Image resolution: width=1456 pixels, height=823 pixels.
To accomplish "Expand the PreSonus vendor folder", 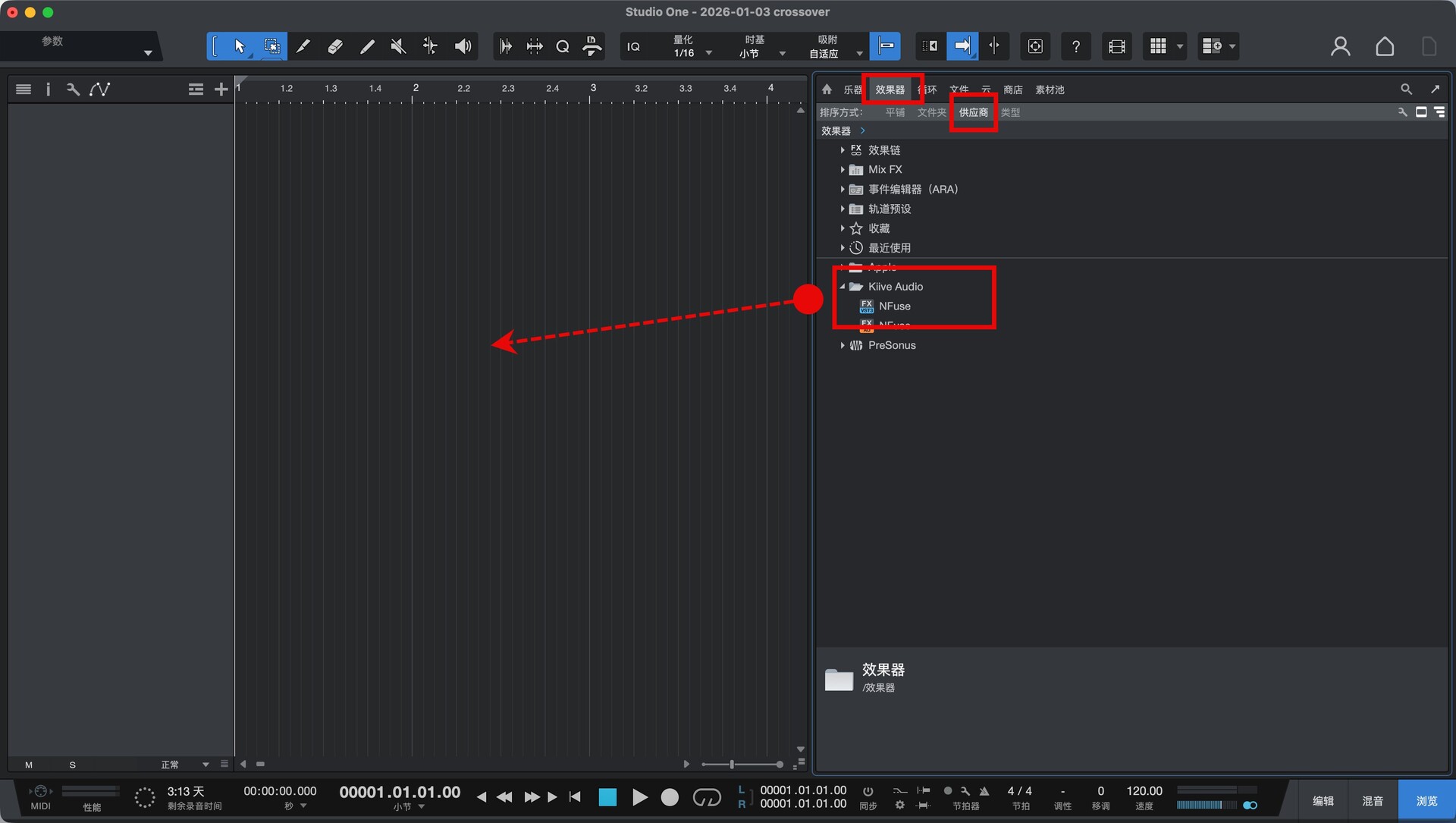I will tap(842, 345).
